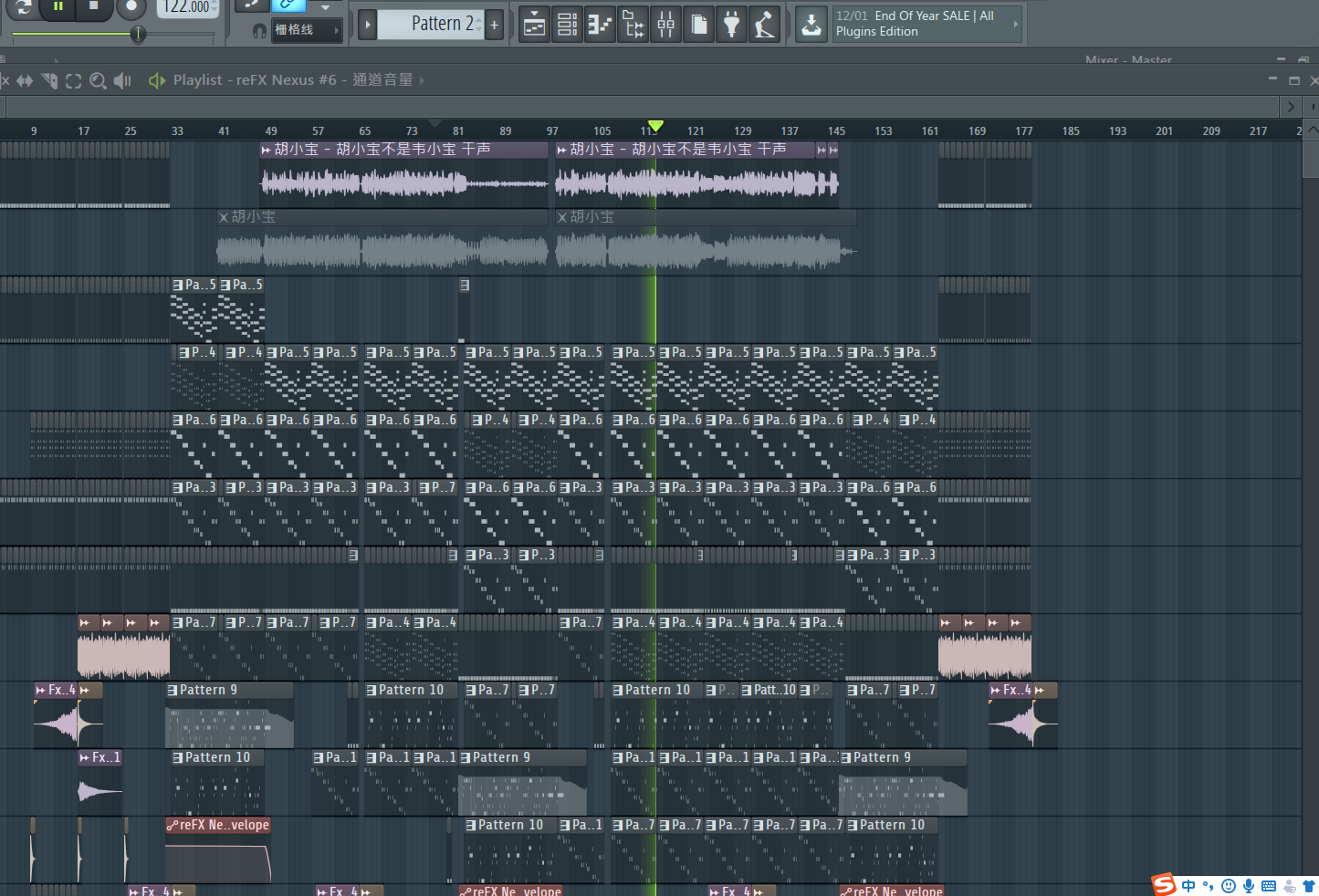Click the zoom magnifier tool in Playlist
1319x896 pixels.
pos(98,80)
